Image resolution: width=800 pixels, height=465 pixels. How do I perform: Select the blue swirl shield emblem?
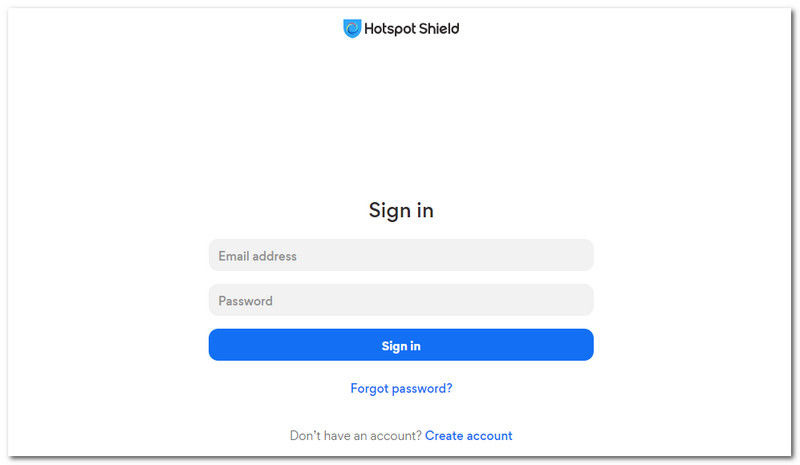[352, 29]
